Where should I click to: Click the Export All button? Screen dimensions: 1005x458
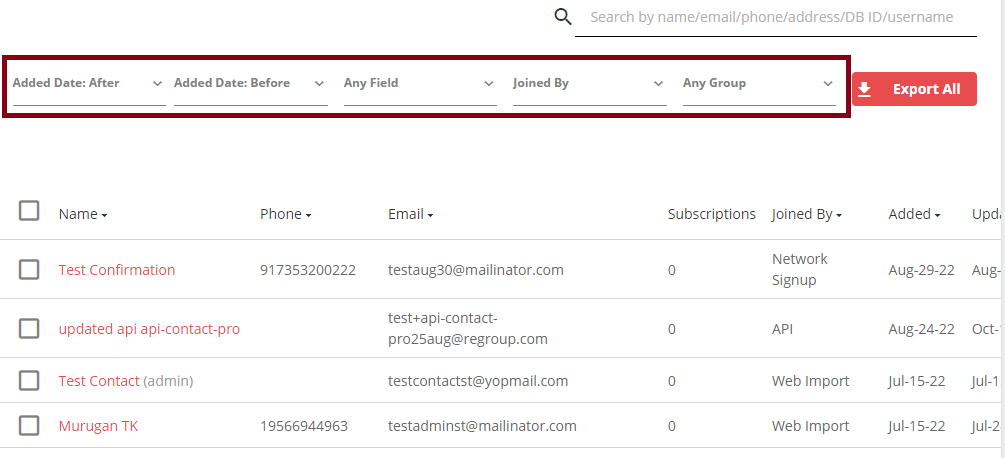[x=915, y=89]
